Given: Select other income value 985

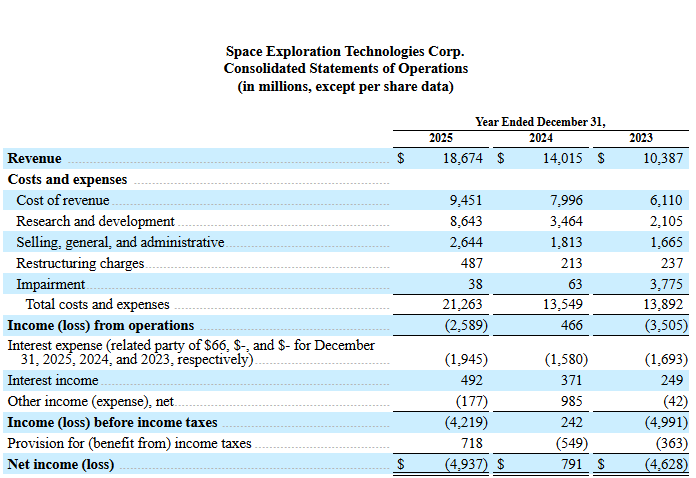Looking at the screenshot, I should click(x=571, y=401).
